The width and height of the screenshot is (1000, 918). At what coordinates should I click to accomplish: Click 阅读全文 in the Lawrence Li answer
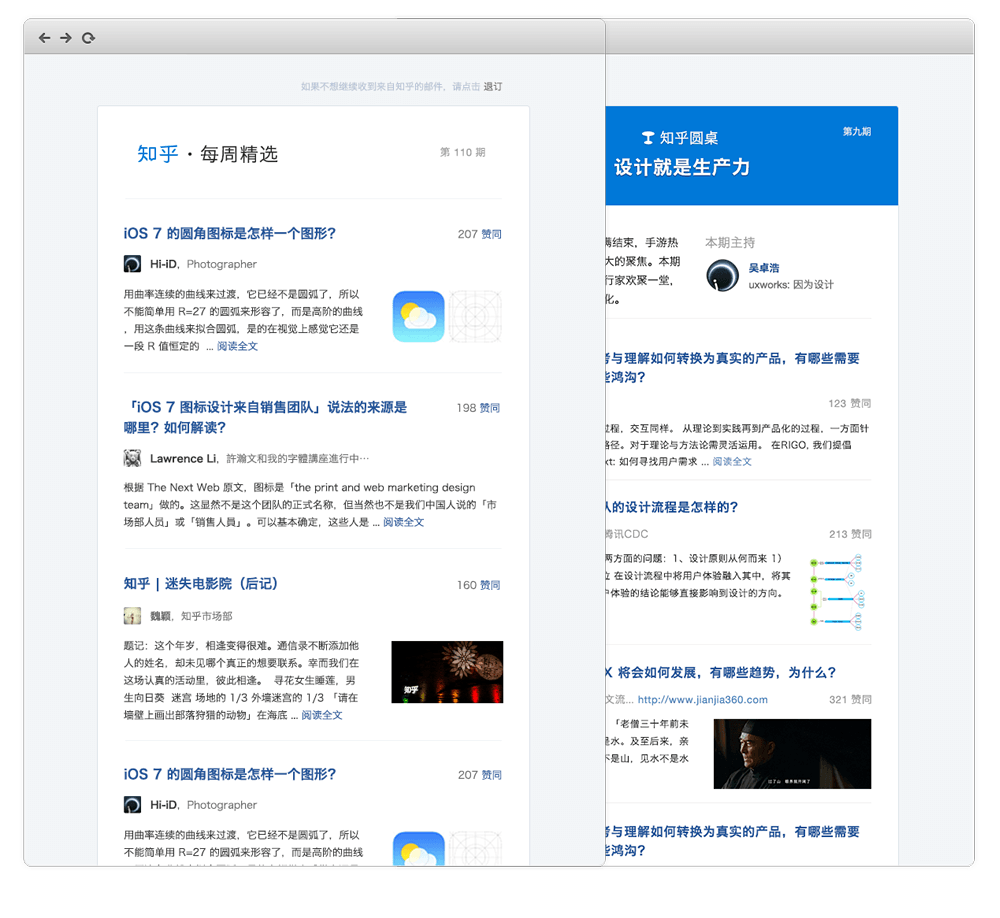403,522
